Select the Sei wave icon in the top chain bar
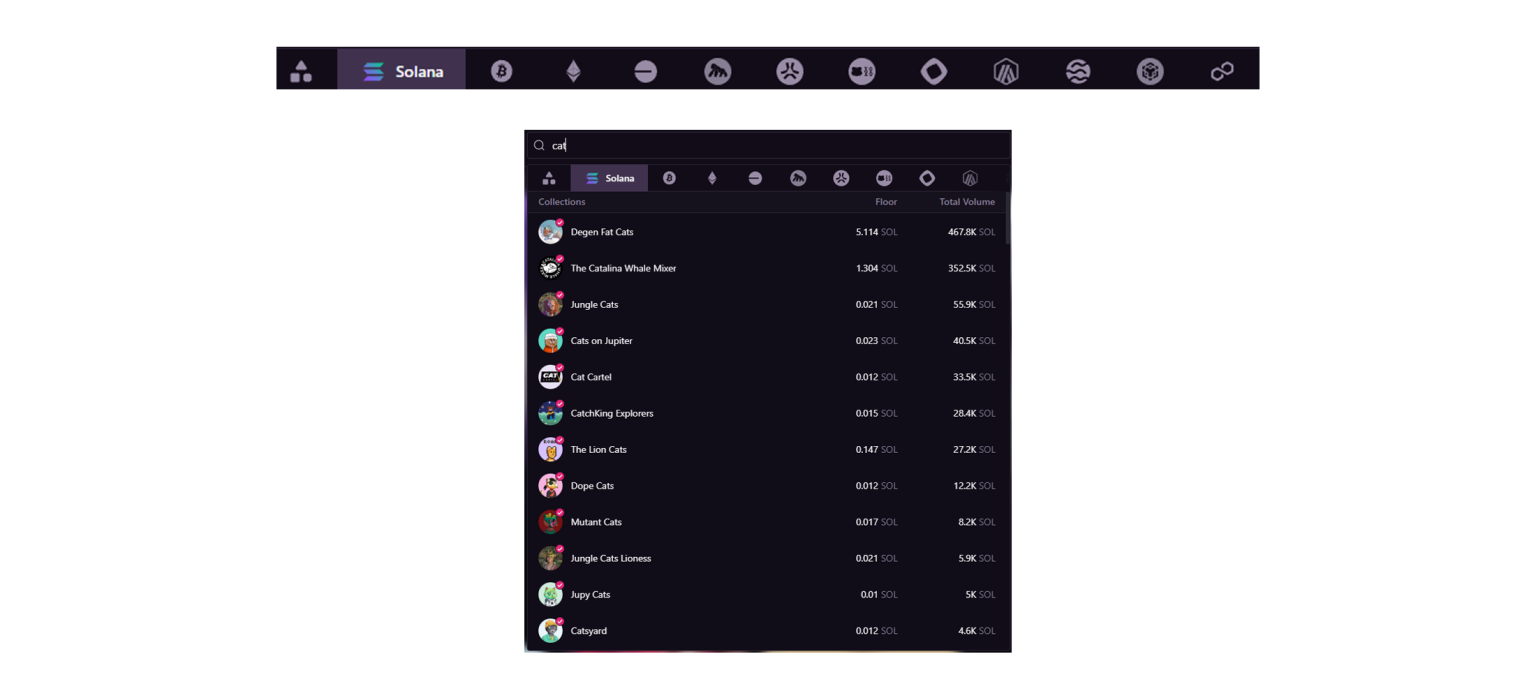 tap(1077, 71)
